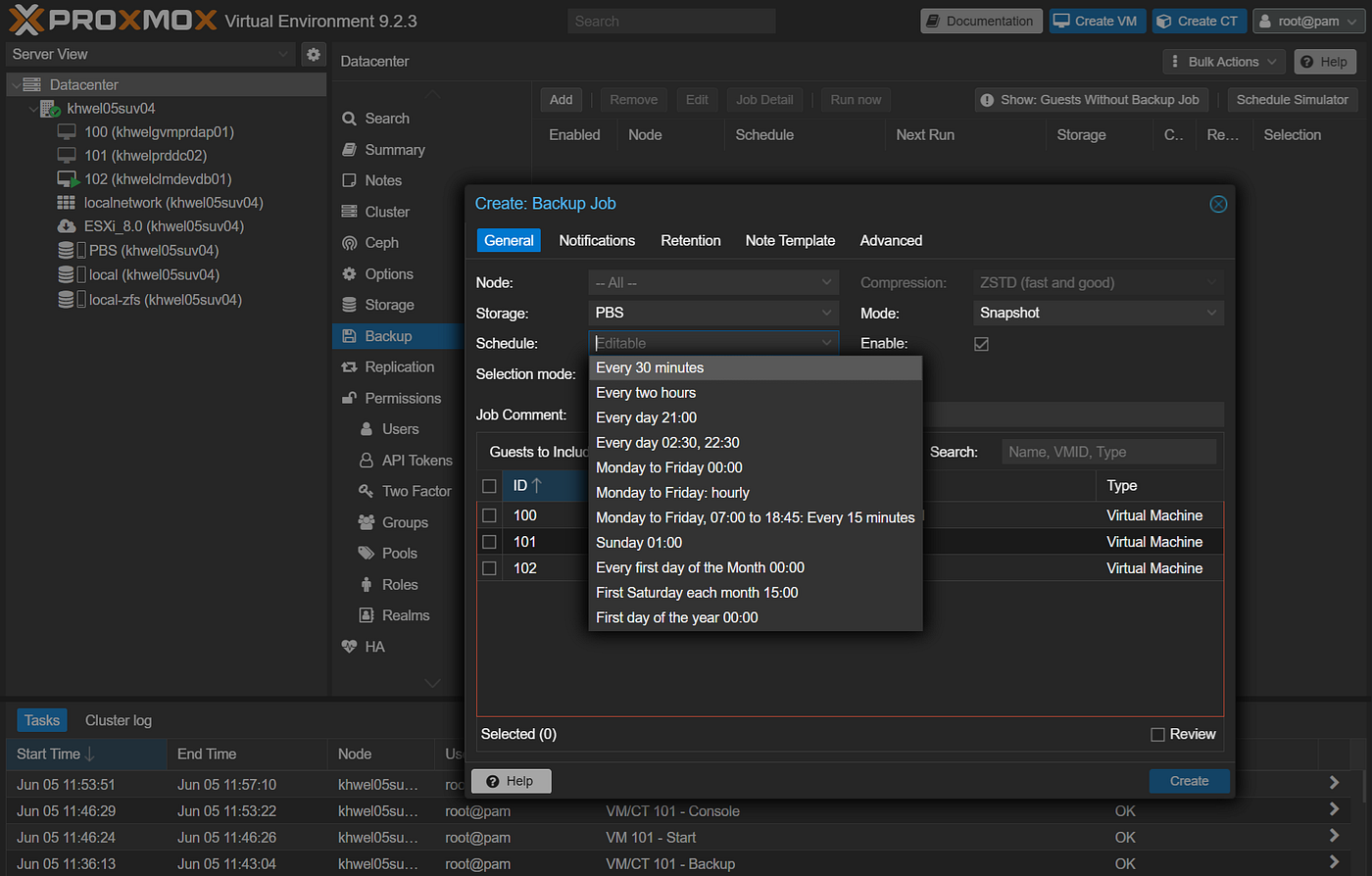
Task: Click the Server View gear settings icon
Action: tap(314, 55)
